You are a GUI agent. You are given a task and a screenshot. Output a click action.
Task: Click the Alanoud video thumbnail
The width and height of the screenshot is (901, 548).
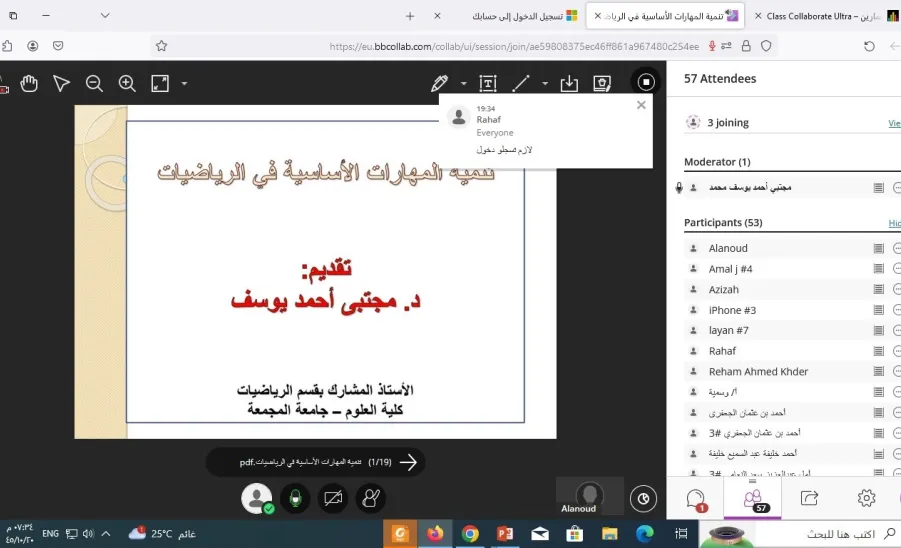point(590,496)
